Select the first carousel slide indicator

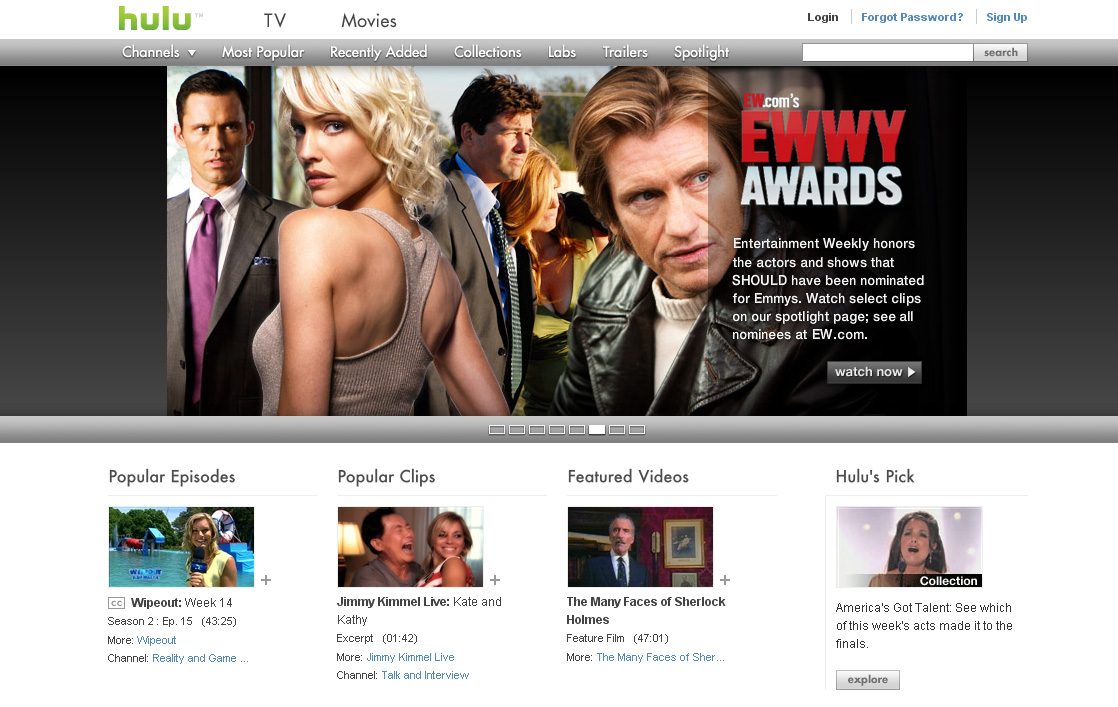(497, 430)
